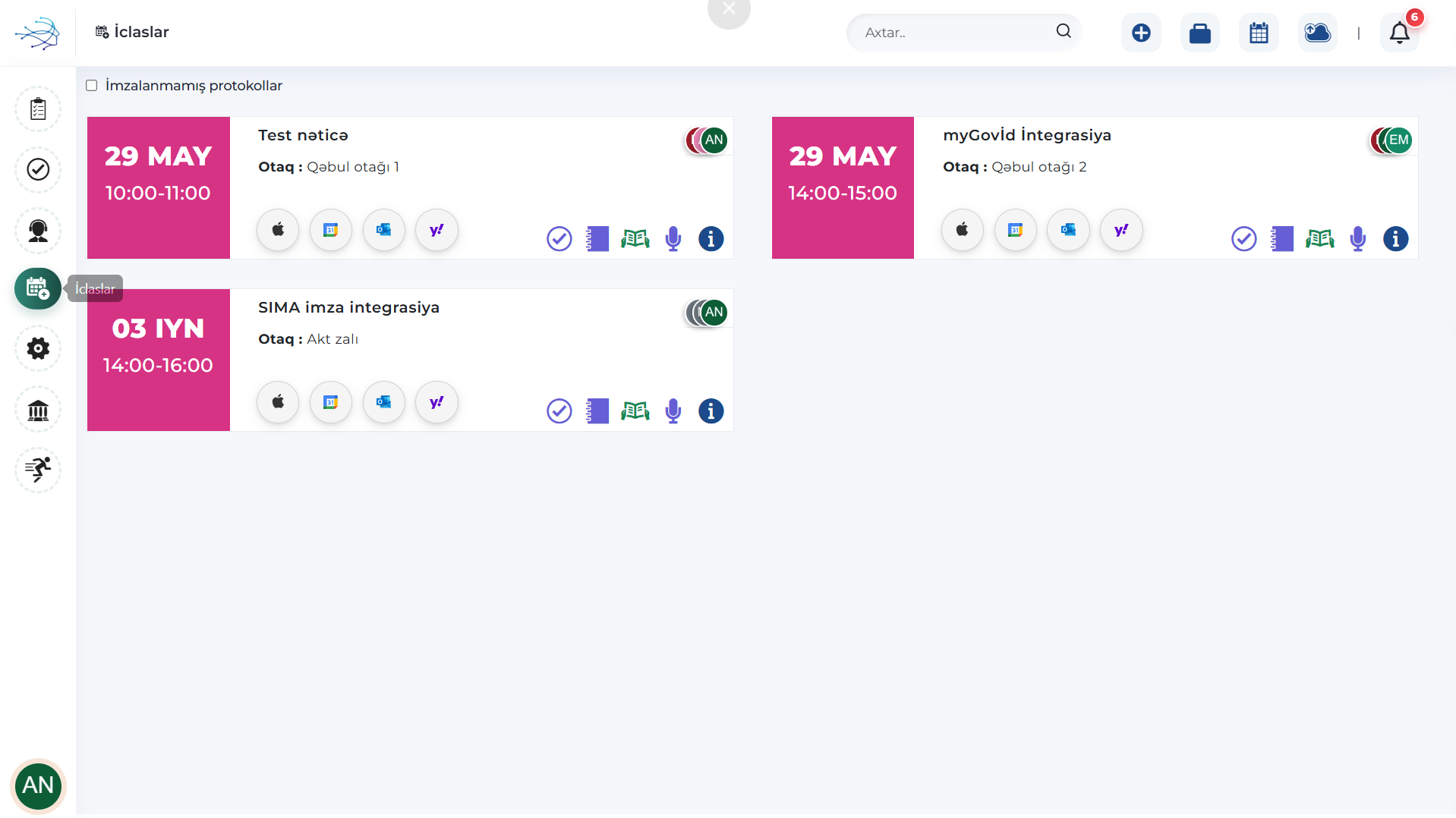
Task: Add SIMA imza inteqrasiya to Apple calendar
Action: (x=278, y=402)
